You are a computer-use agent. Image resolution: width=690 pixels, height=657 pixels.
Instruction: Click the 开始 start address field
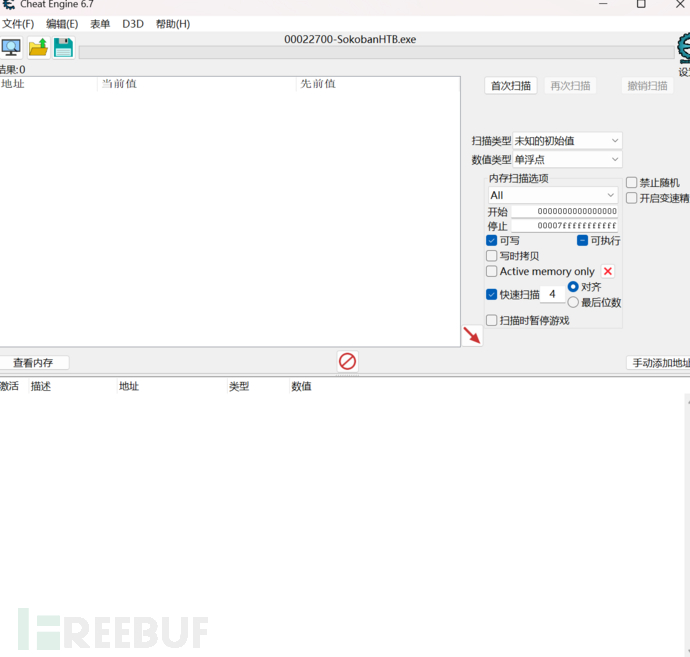coord(565,211)
